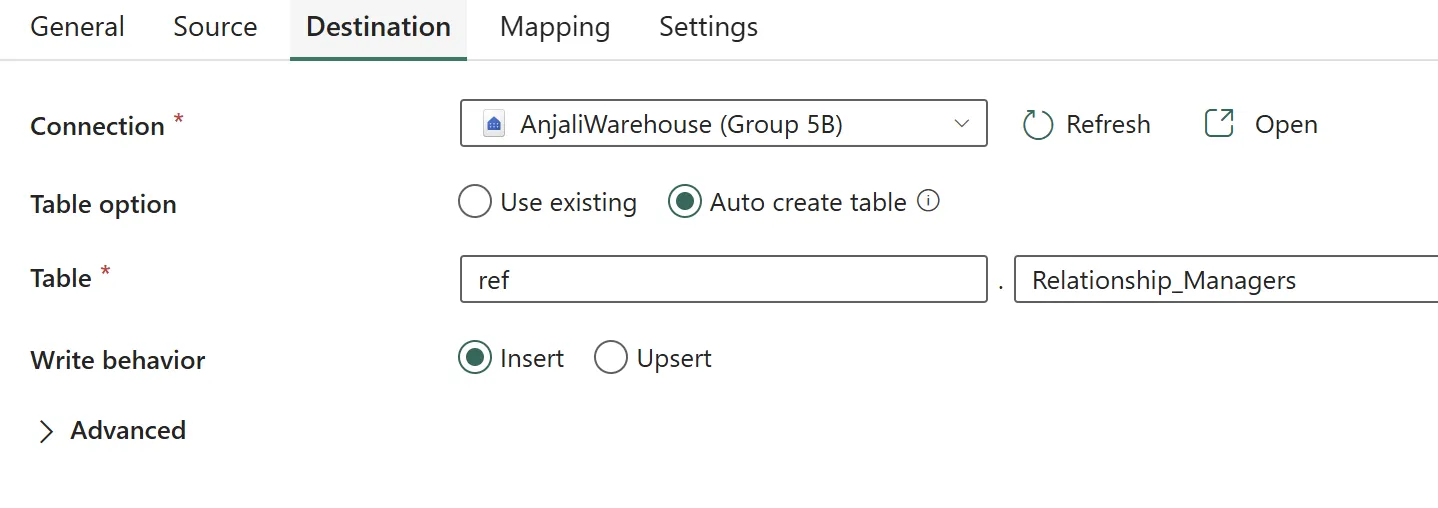This screenshot has width=1438, height=508.
Task: Open the Connection dropdown AnjaliWarehouse
Action: pyautogui.click(x=723, y=124)
